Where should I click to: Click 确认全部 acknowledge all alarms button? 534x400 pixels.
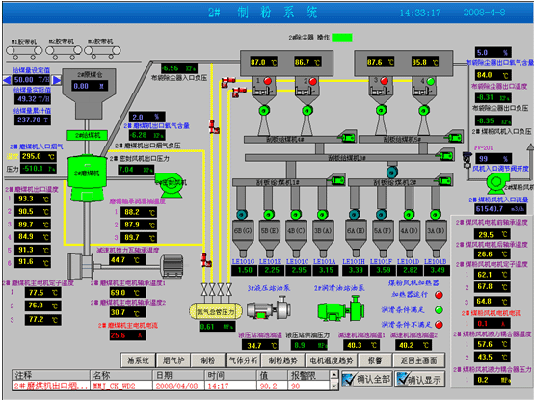[367, 379]
